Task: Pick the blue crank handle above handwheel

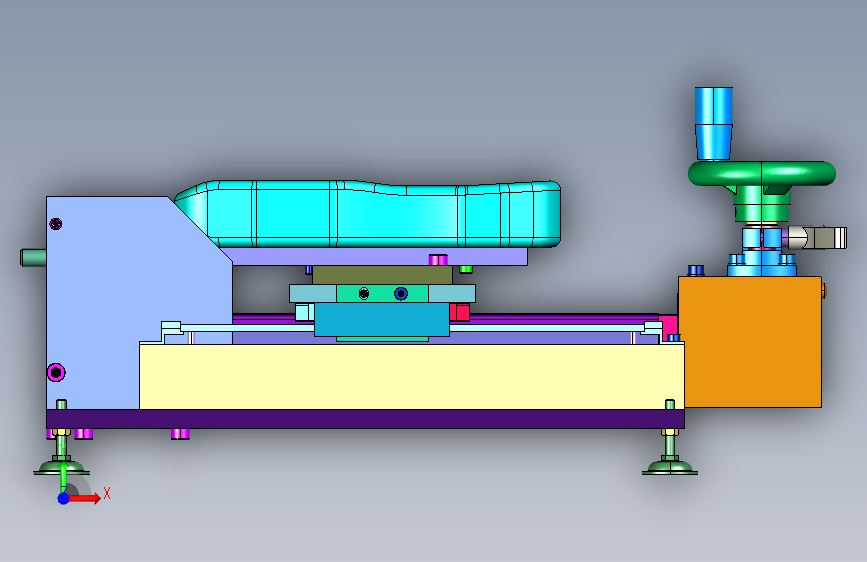Action: (x=713, y=123)
